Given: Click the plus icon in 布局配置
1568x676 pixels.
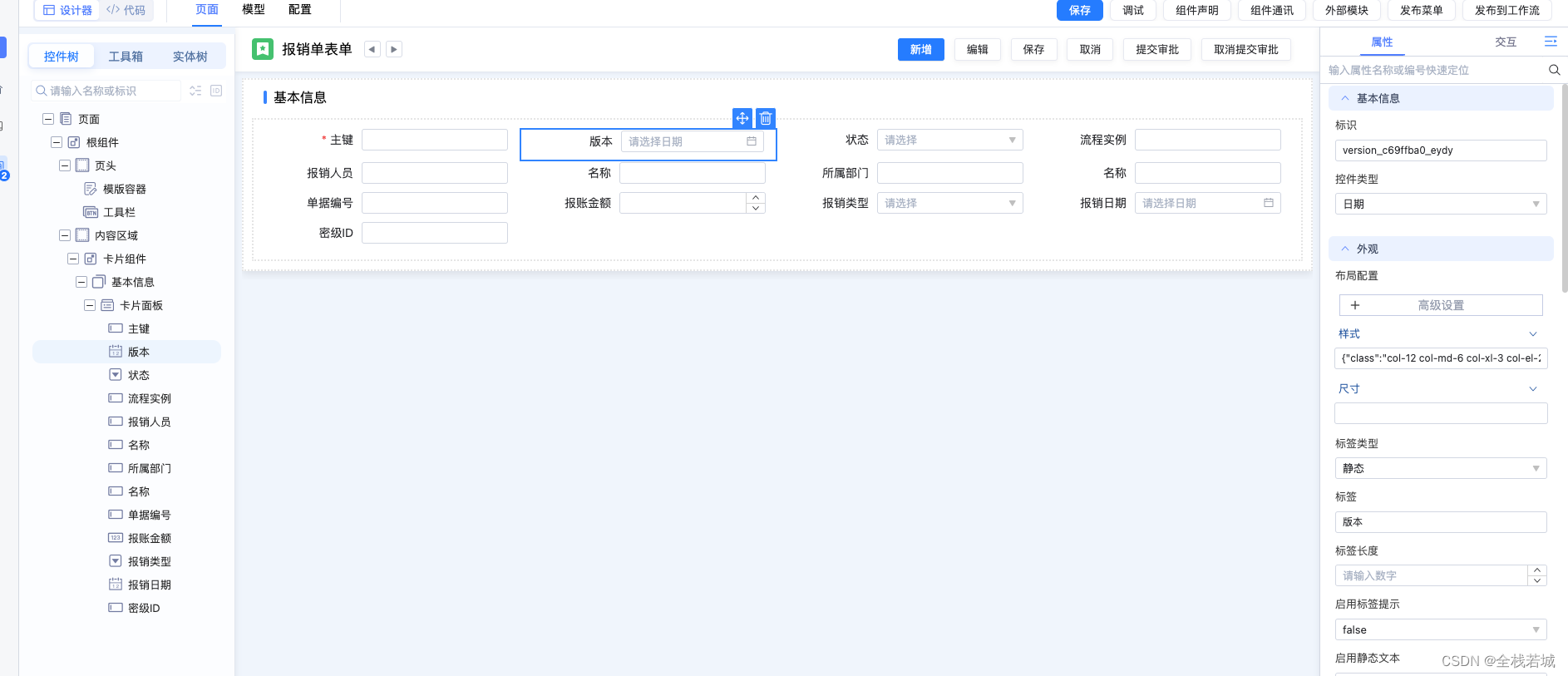Looking at the screenshot, I should 1355,305.
